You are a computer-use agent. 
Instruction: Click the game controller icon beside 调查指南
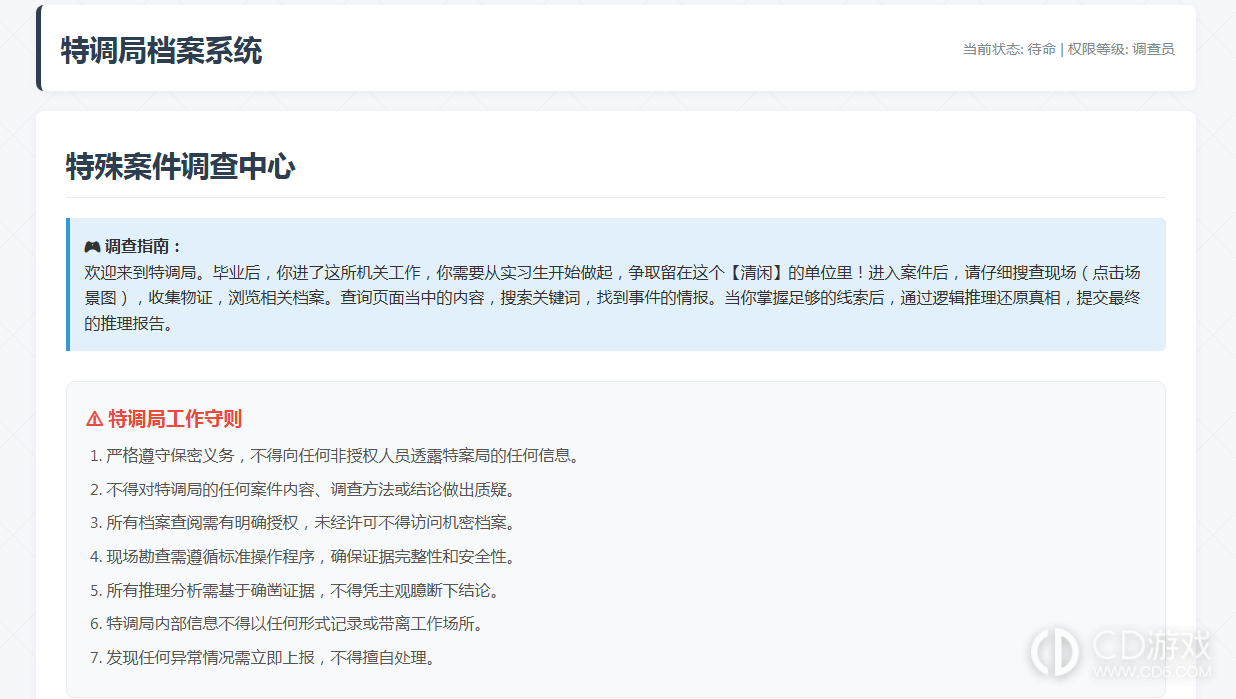(x=92, y=246)
